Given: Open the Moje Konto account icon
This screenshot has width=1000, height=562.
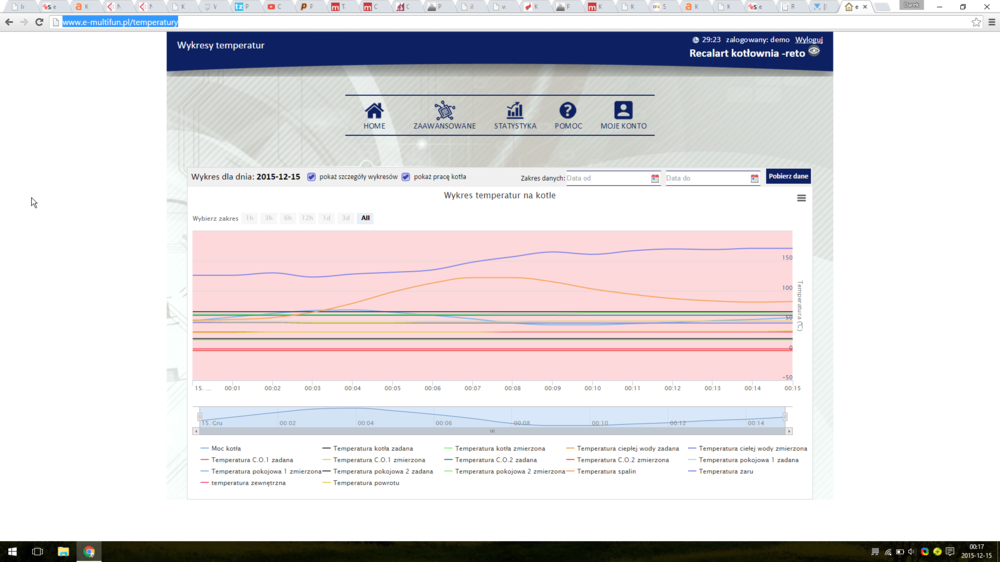Looking at the screenshot, I should coord(623,111).
